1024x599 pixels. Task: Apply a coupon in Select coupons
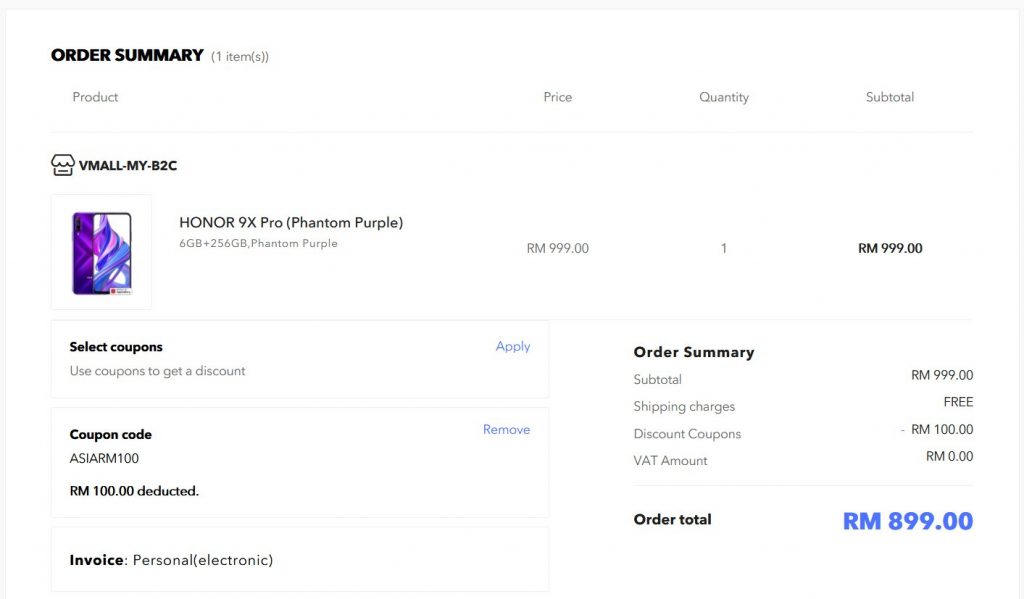pos(513,346)
